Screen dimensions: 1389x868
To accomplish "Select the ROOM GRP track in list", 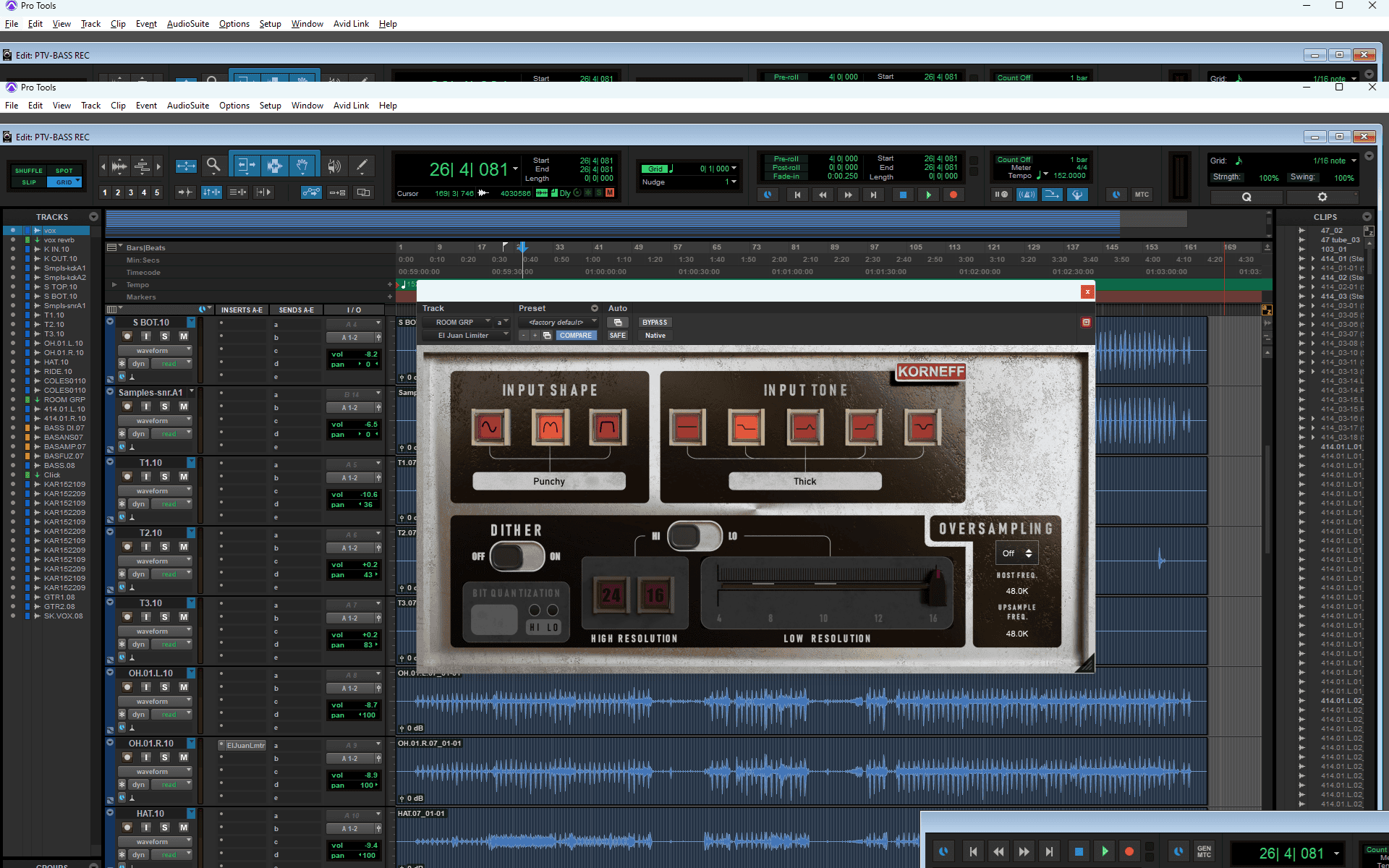I will (x=64, y=400).
